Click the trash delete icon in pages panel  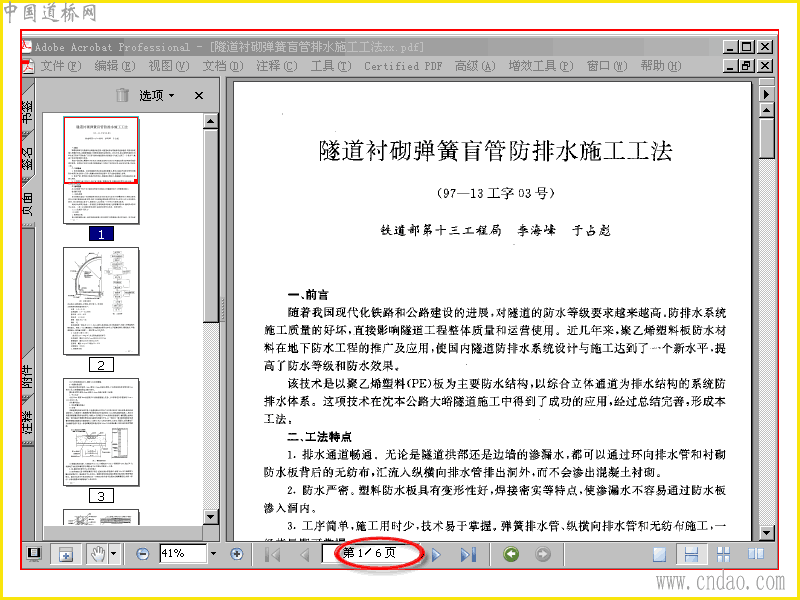tap(122, 95)
